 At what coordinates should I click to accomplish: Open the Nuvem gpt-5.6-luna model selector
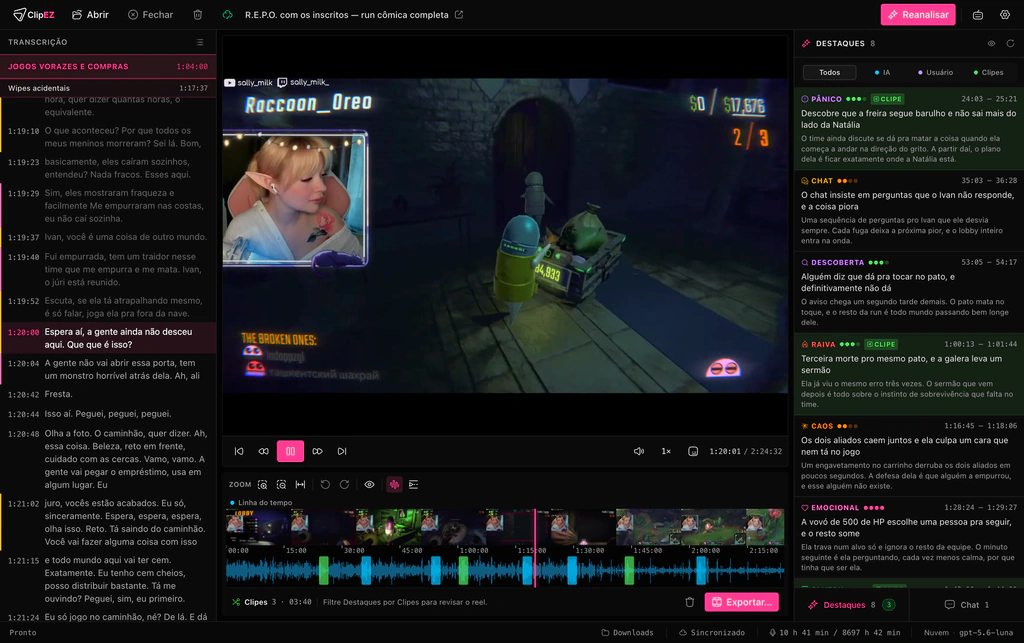coord(968,633)
